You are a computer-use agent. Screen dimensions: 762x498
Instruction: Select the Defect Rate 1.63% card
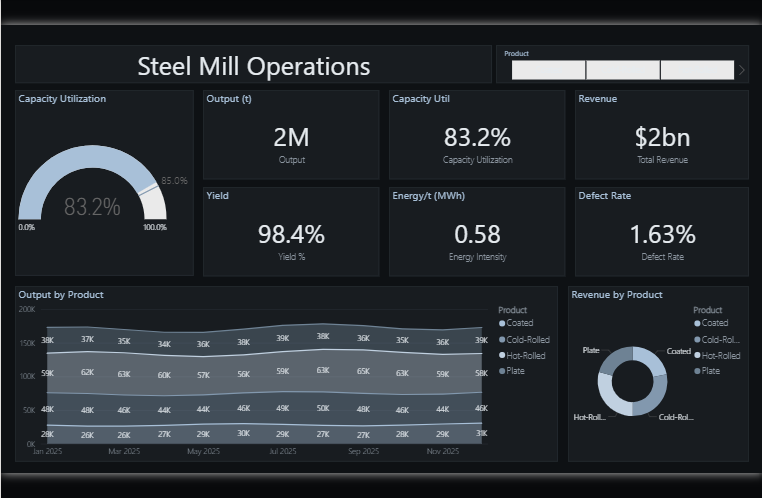click(x=662, y=232)
